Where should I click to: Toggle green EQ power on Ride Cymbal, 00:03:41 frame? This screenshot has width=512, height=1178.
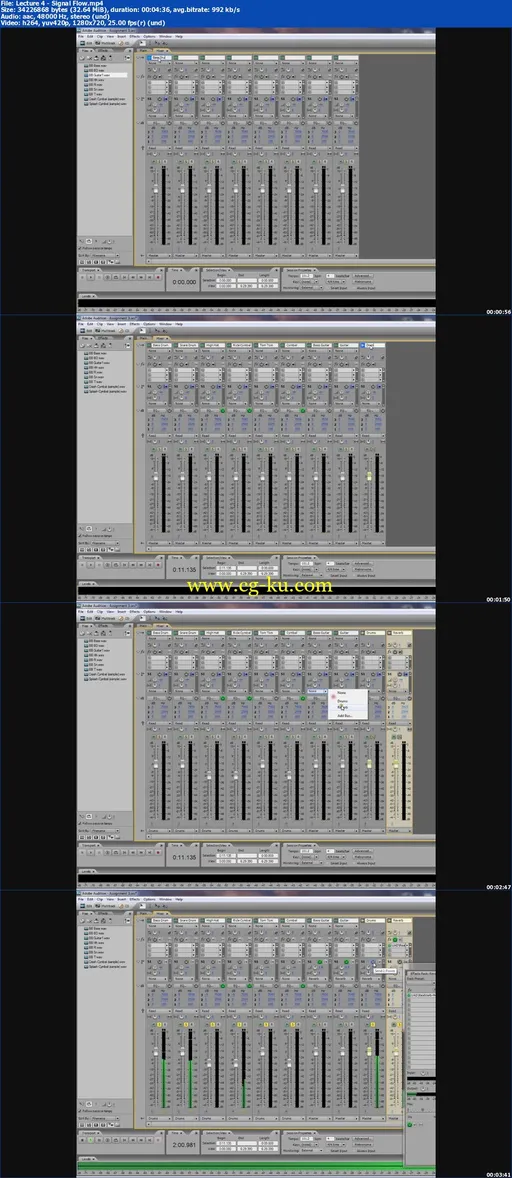249,986
